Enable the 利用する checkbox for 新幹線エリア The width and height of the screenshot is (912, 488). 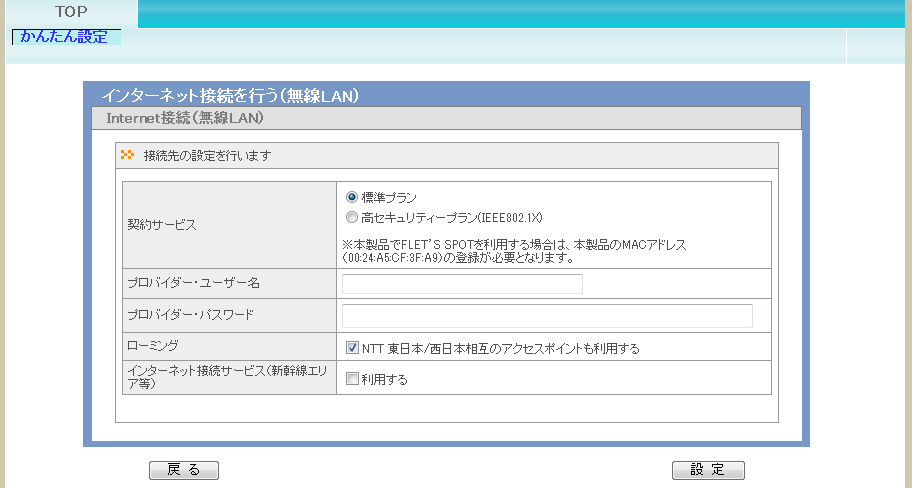click(x=352, y=379)
